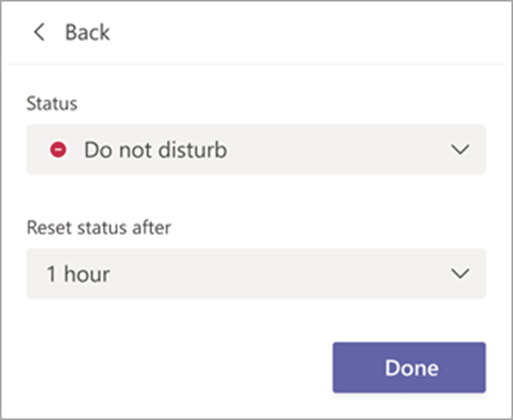Click the down arrow in the Status box

pos(460,150)
